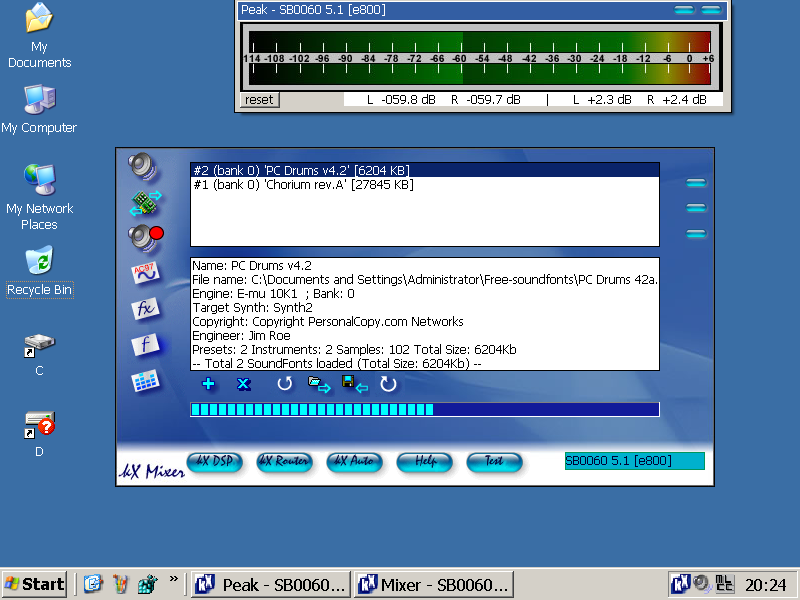Screen dimensions: 800x600
Task: Select the My Computer desktop icon
Action: 39,109
